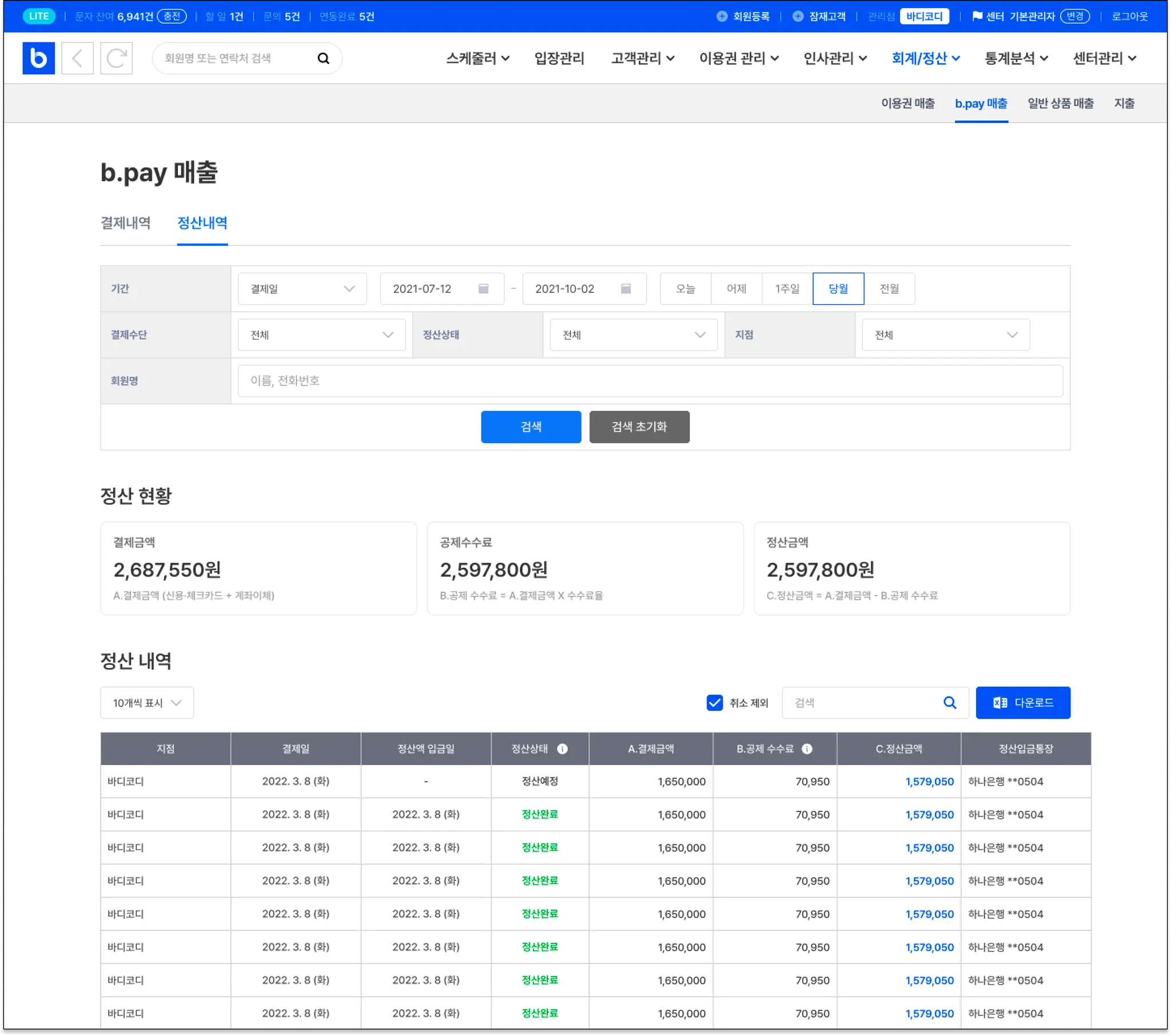Click the refresh page icon
The height and width of the screenshot is (1036, 1171).
tap(116, 58)
